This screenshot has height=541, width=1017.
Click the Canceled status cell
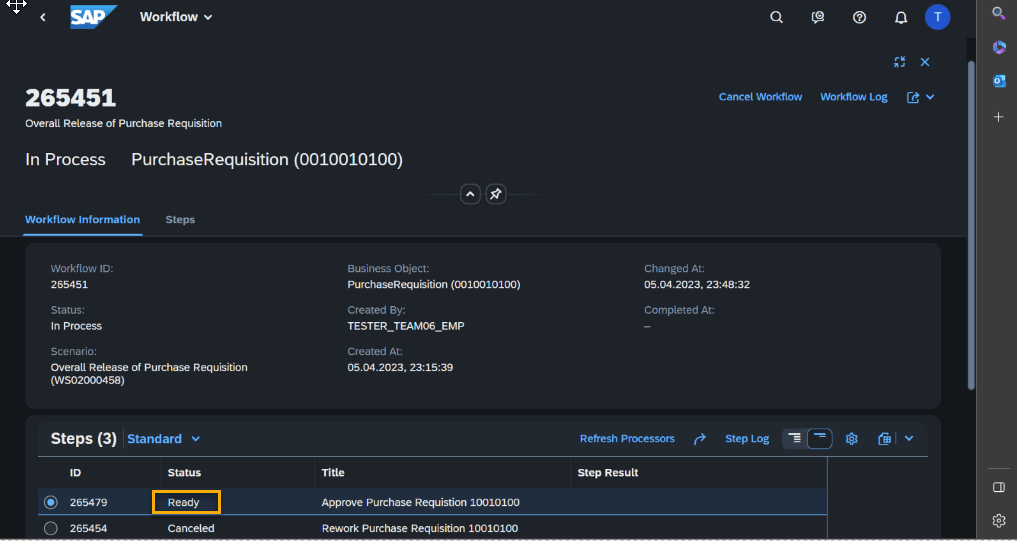coord(191,528)
